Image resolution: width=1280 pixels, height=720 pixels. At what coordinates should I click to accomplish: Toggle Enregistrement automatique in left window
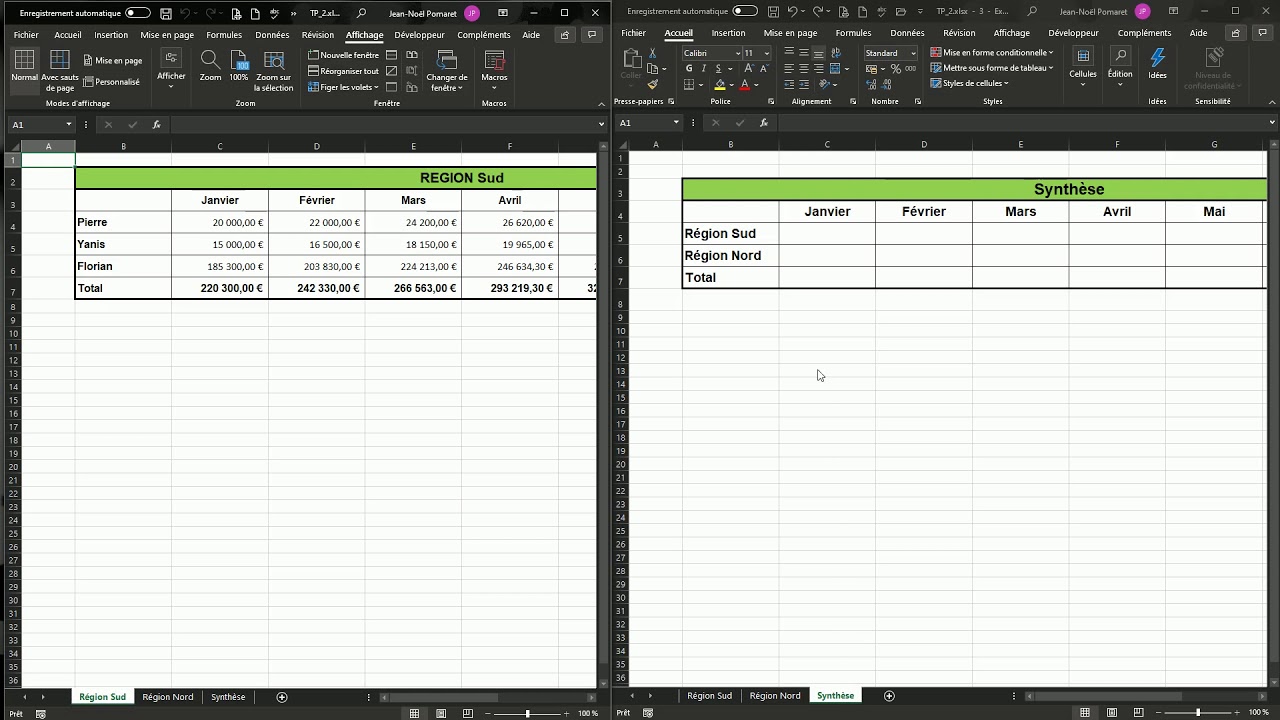pos(138,14)
